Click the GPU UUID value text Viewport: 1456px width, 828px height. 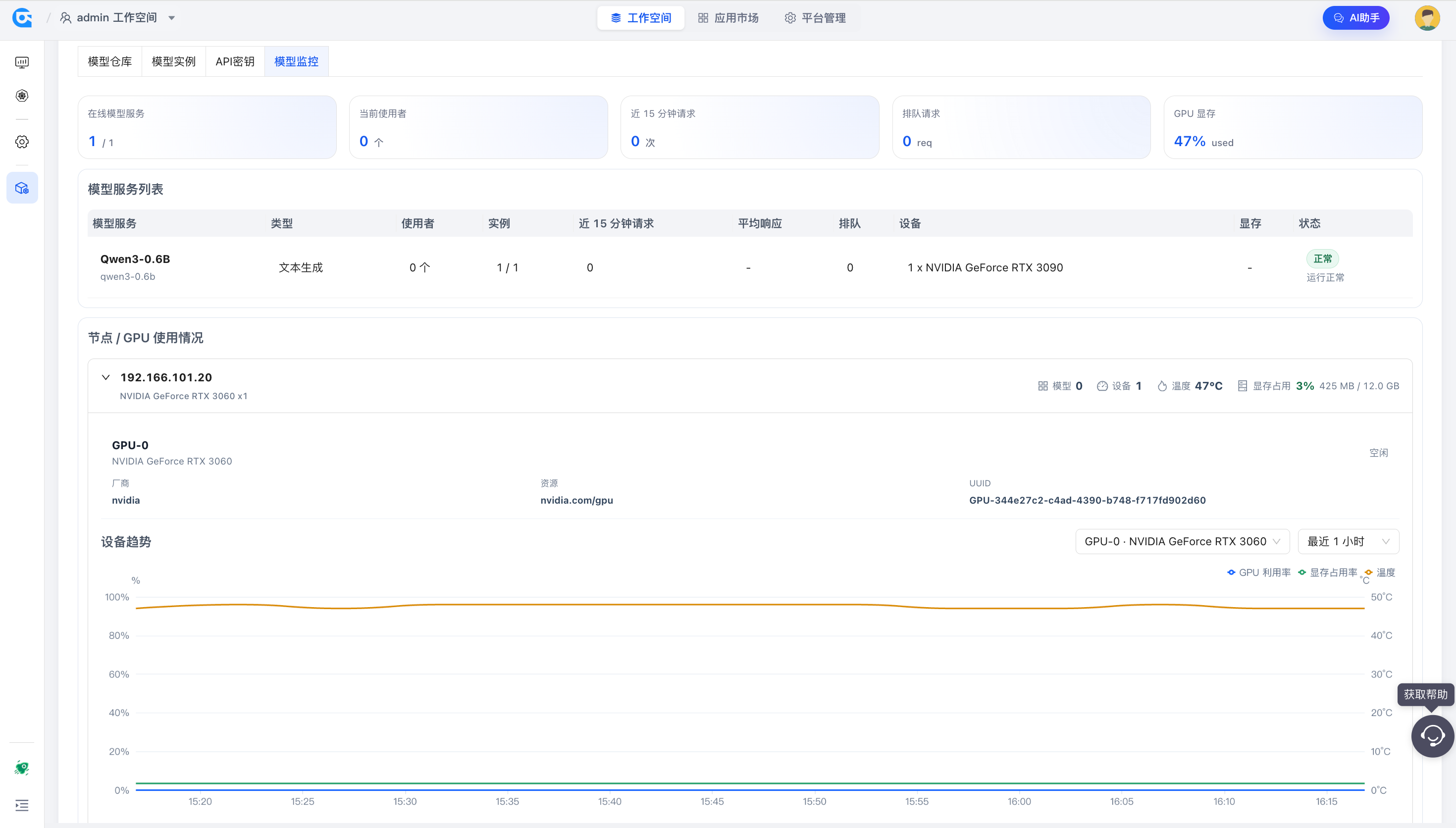[x=1087, y=501]
